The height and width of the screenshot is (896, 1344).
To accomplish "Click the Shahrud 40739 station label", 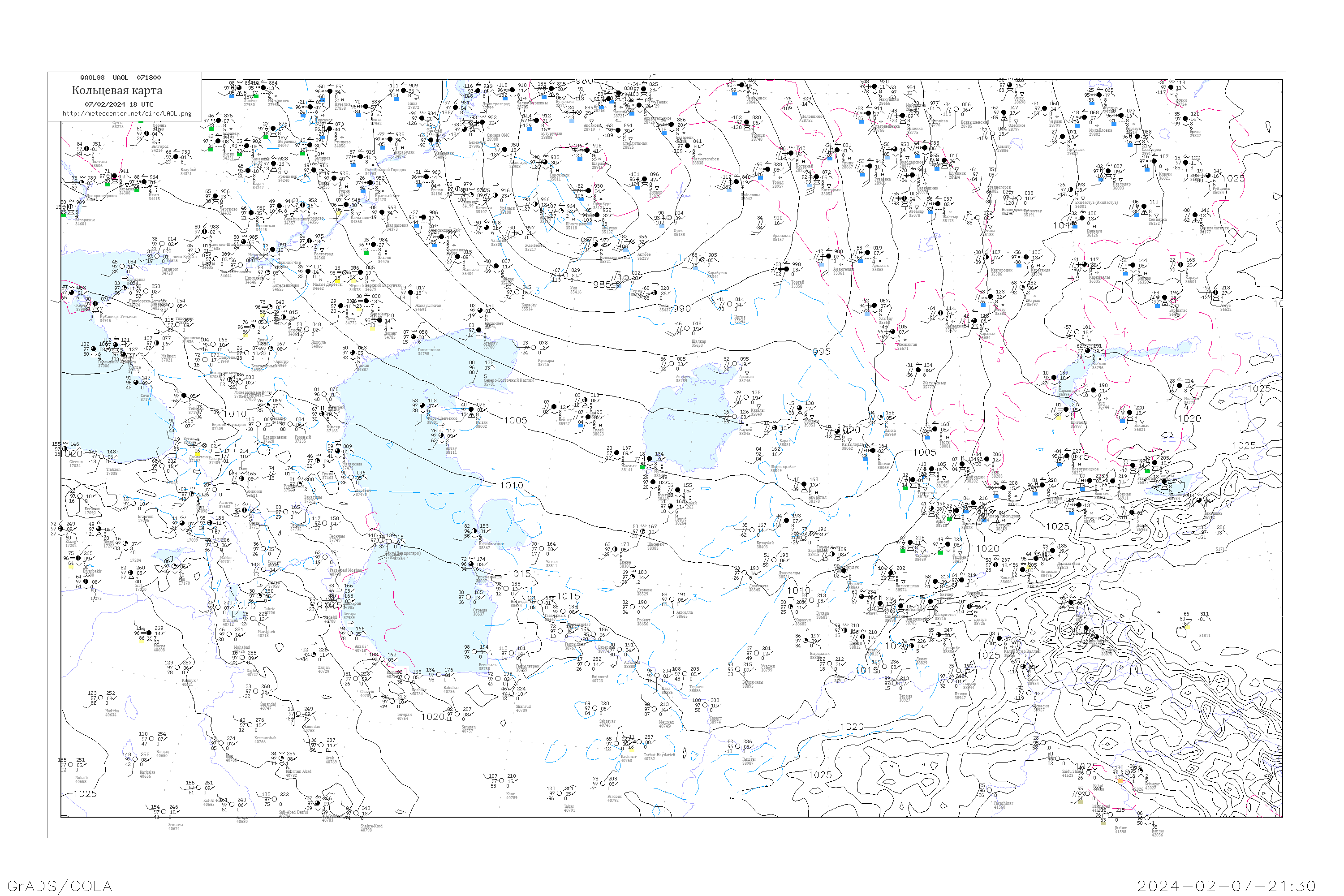I will 523,709.
